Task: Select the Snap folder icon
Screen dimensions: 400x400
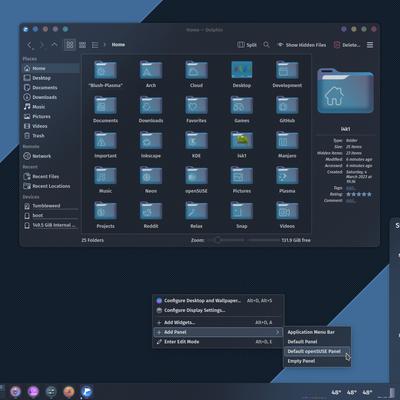Action: [242, 211]
